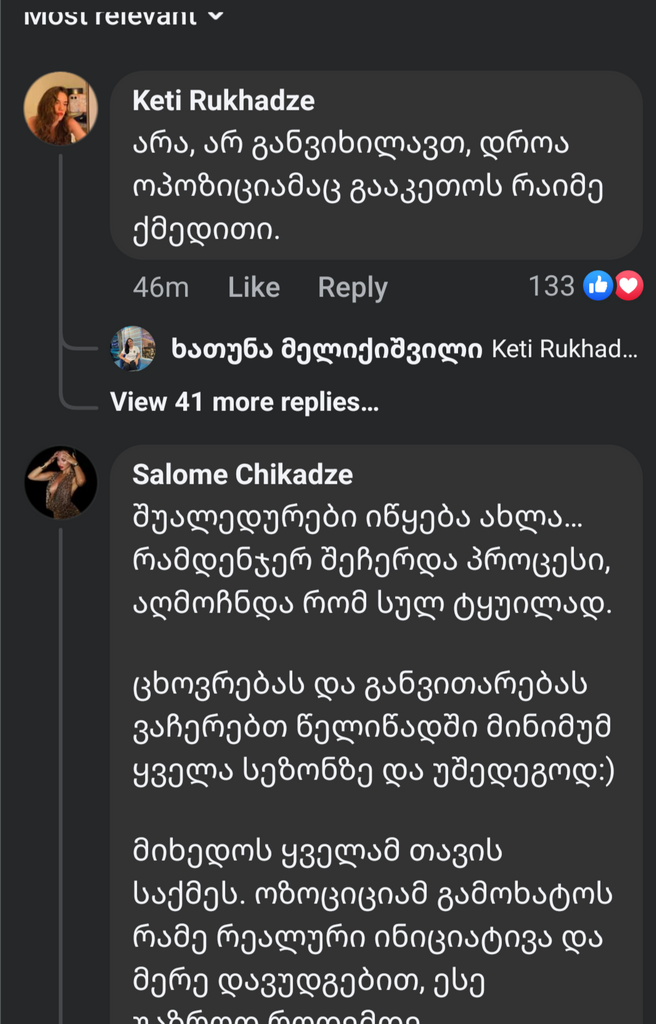Open Salome Chikadze's profile via her name

click(243, 475)
